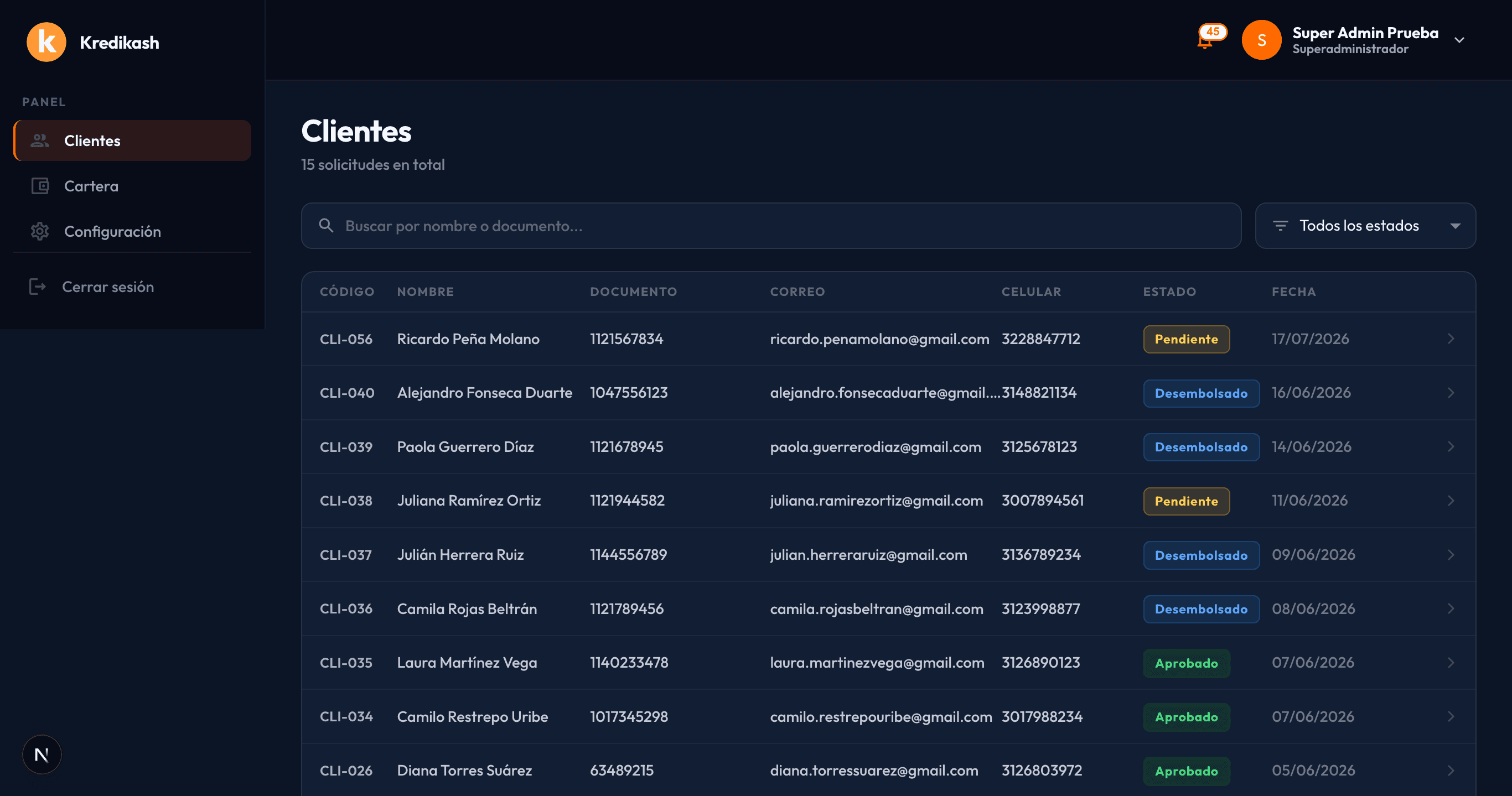Click phone number 3136789234

[1040, 554]
